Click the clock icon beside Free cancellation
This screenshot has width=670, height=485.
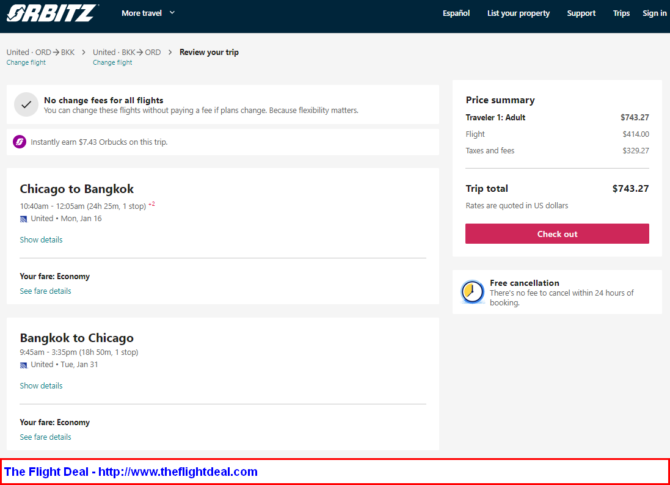click(472, 292)
